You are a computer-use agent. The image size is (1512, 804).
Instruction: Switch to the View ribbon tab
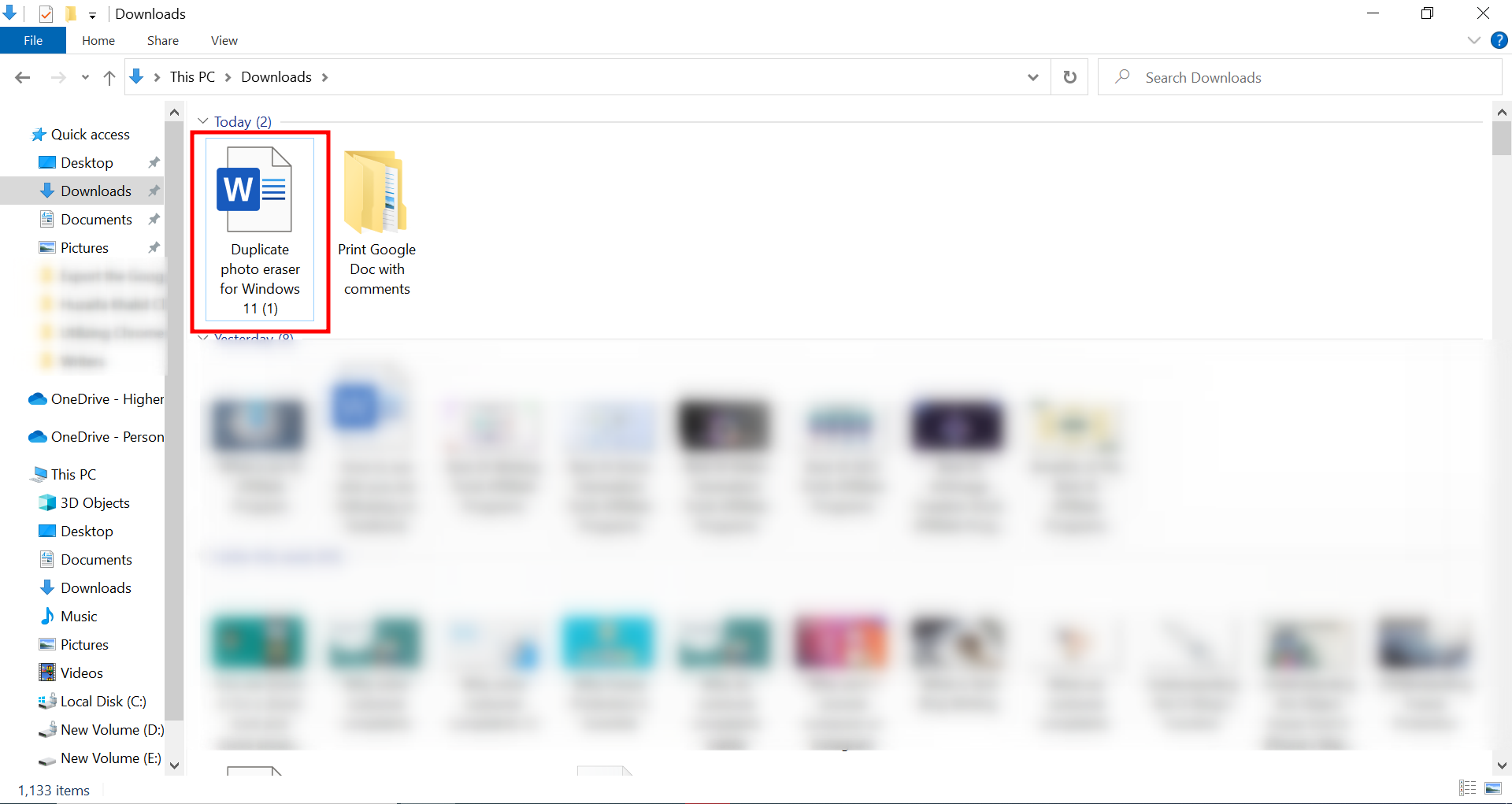(224, 40)
